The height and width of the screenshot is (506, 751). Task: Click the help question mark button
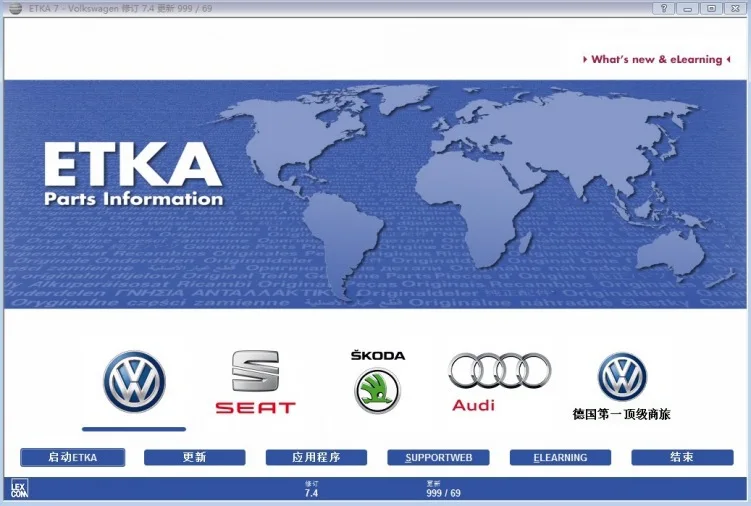click(x=663, y=8)
